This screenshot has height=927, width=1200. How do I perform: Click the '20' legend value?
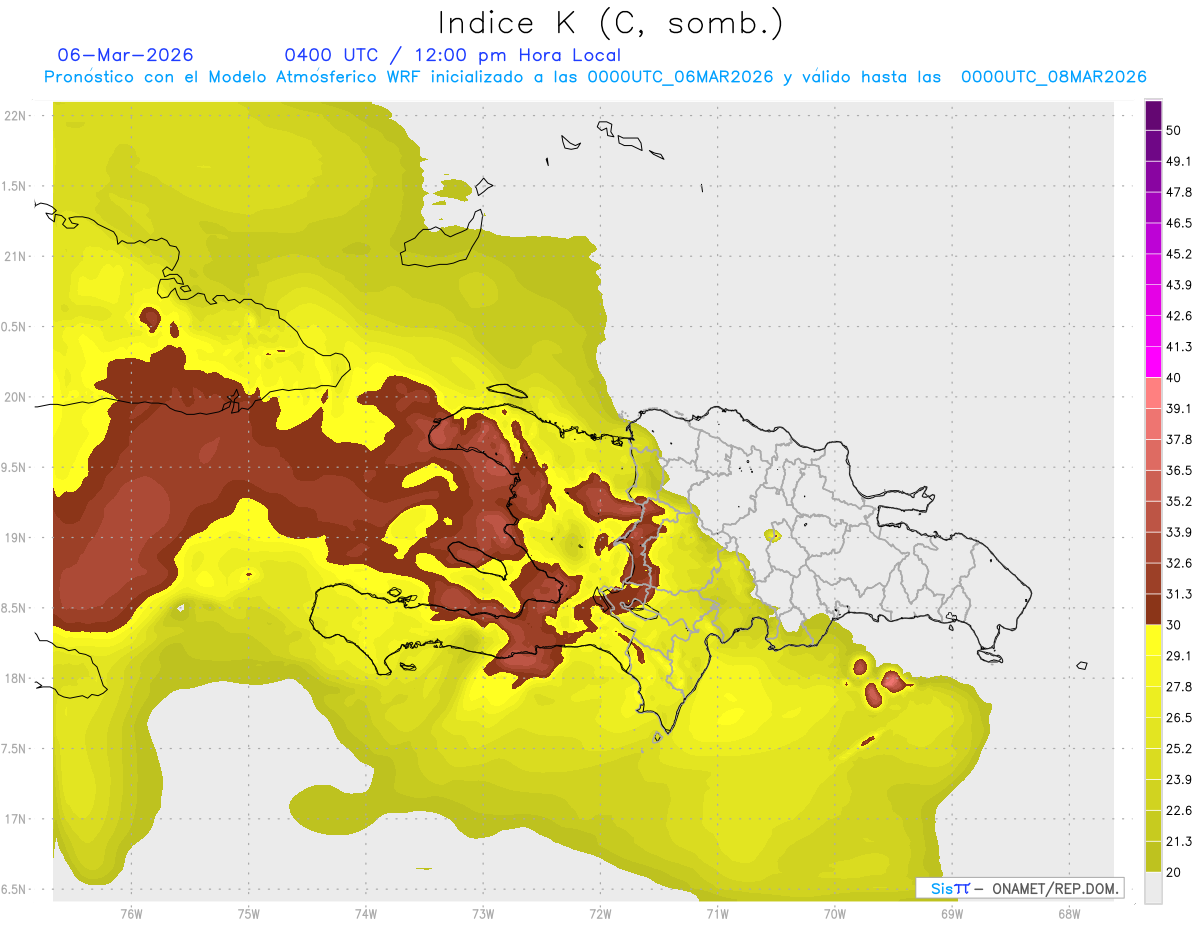(x=1173, y=872)
